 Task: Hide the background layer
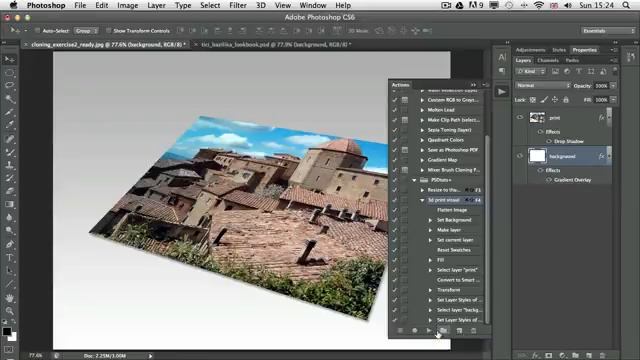520,156
